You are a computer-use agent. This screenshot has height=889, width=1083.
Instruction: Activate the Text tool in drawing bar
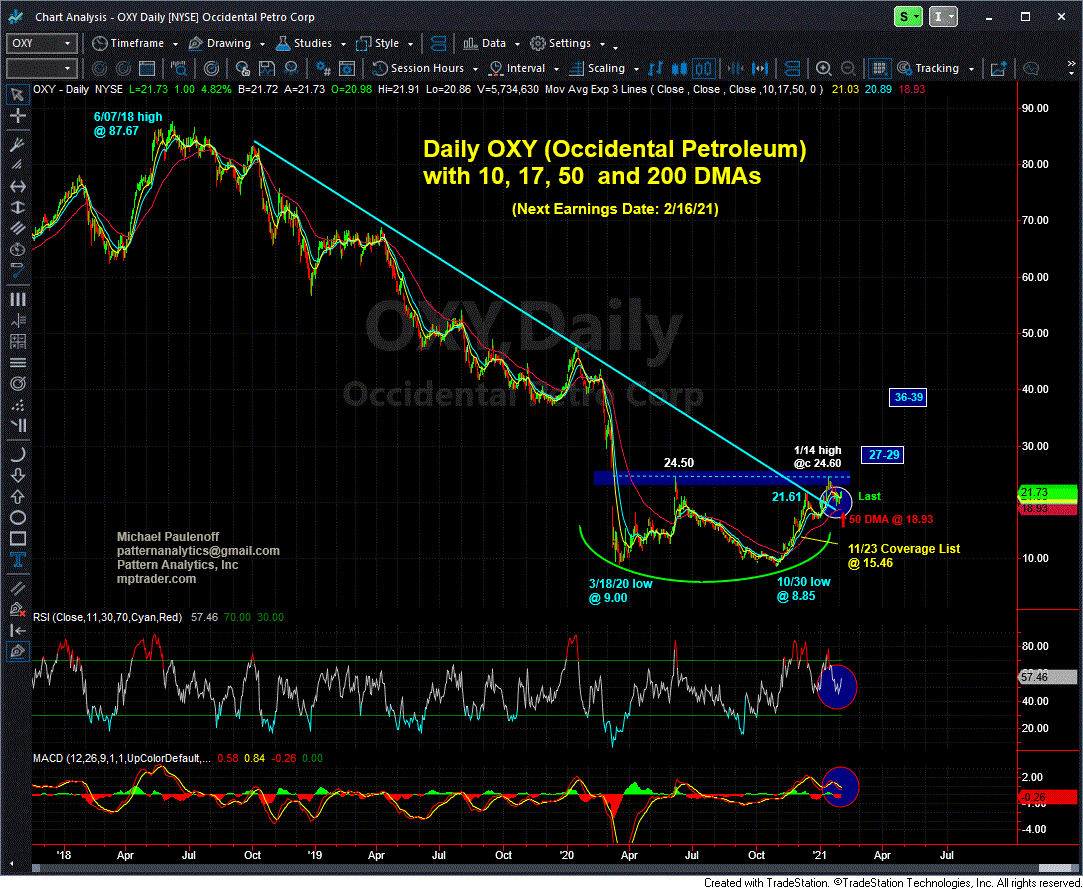(x=18, y=560)
